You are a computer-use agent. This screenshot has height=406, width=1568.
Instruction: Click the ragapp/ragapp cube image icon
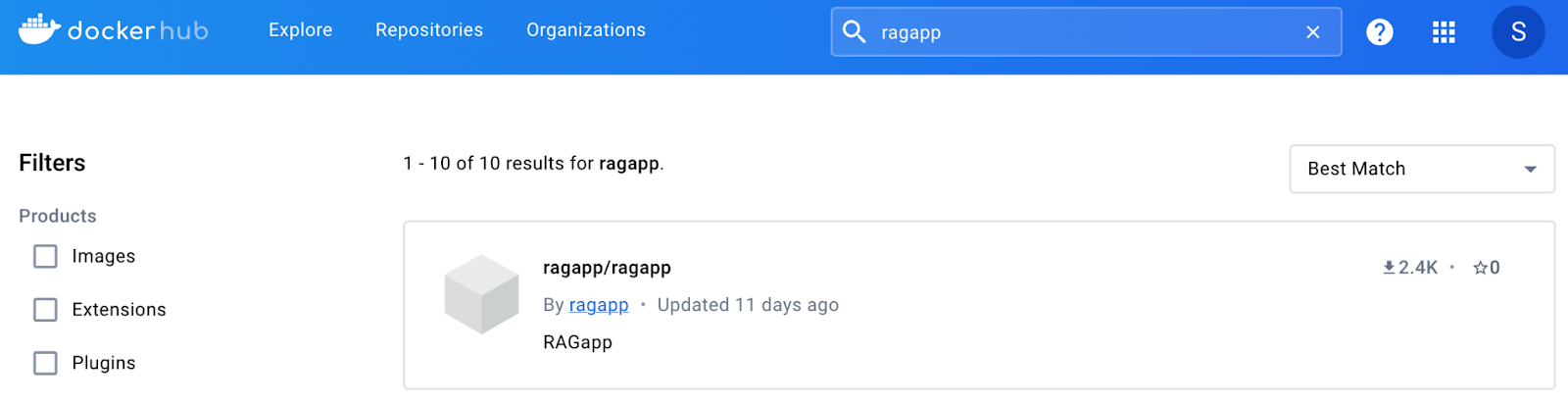(x=481, y=294)
